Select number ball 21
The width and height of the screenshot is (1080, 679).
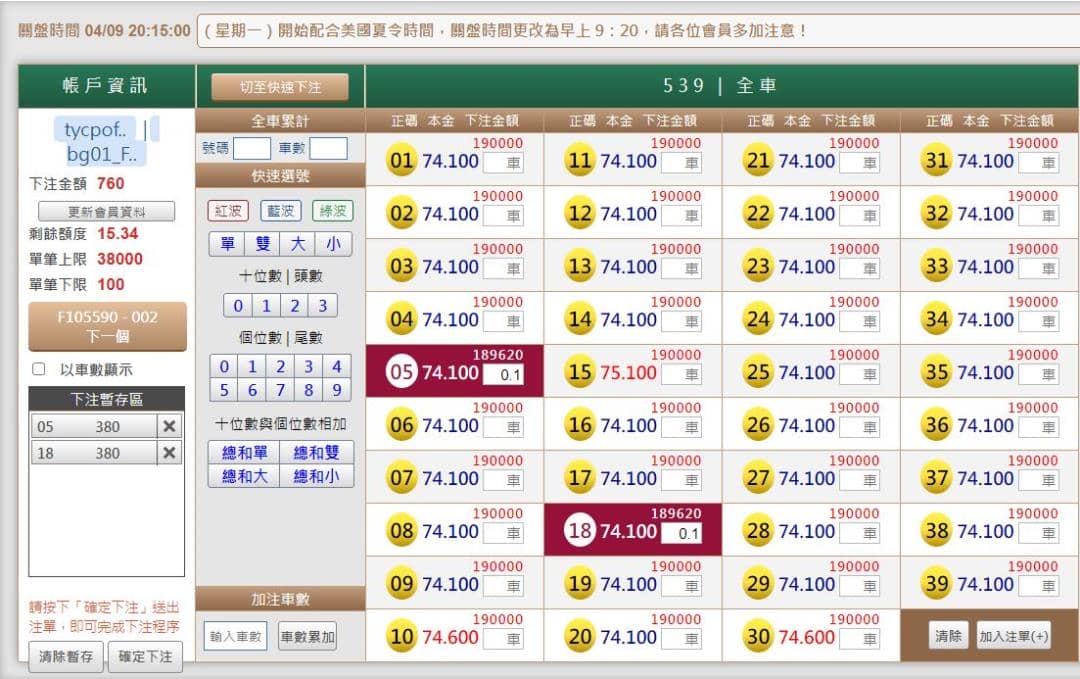[x=758, y=160]
